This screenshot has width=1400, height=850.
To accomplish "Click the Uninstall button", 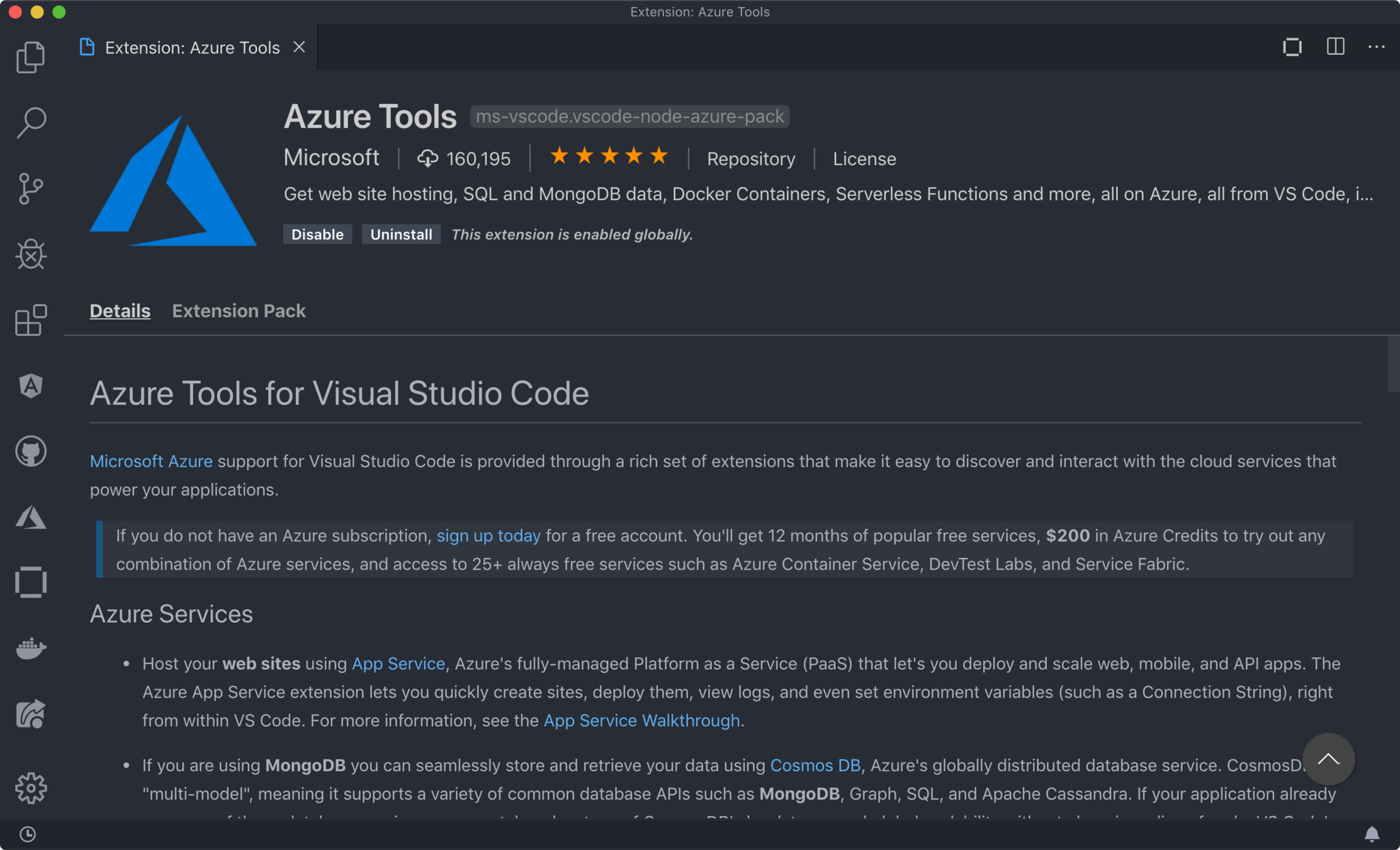I will tap(401, 234).
